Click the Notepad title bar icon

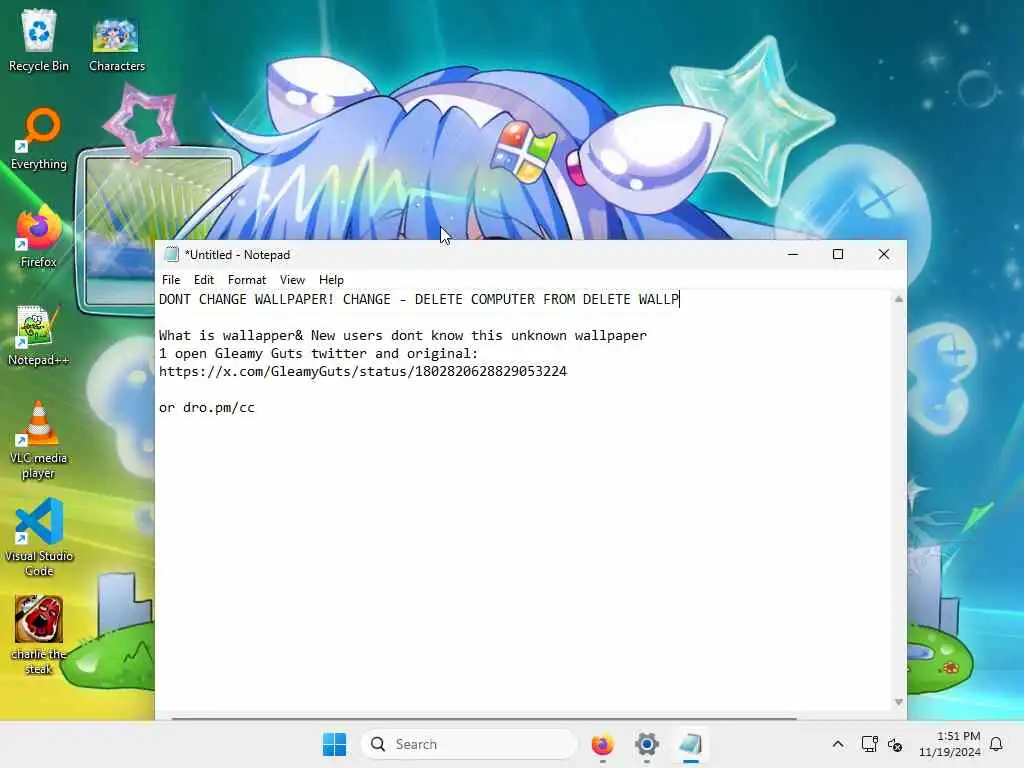click(172, 255)
